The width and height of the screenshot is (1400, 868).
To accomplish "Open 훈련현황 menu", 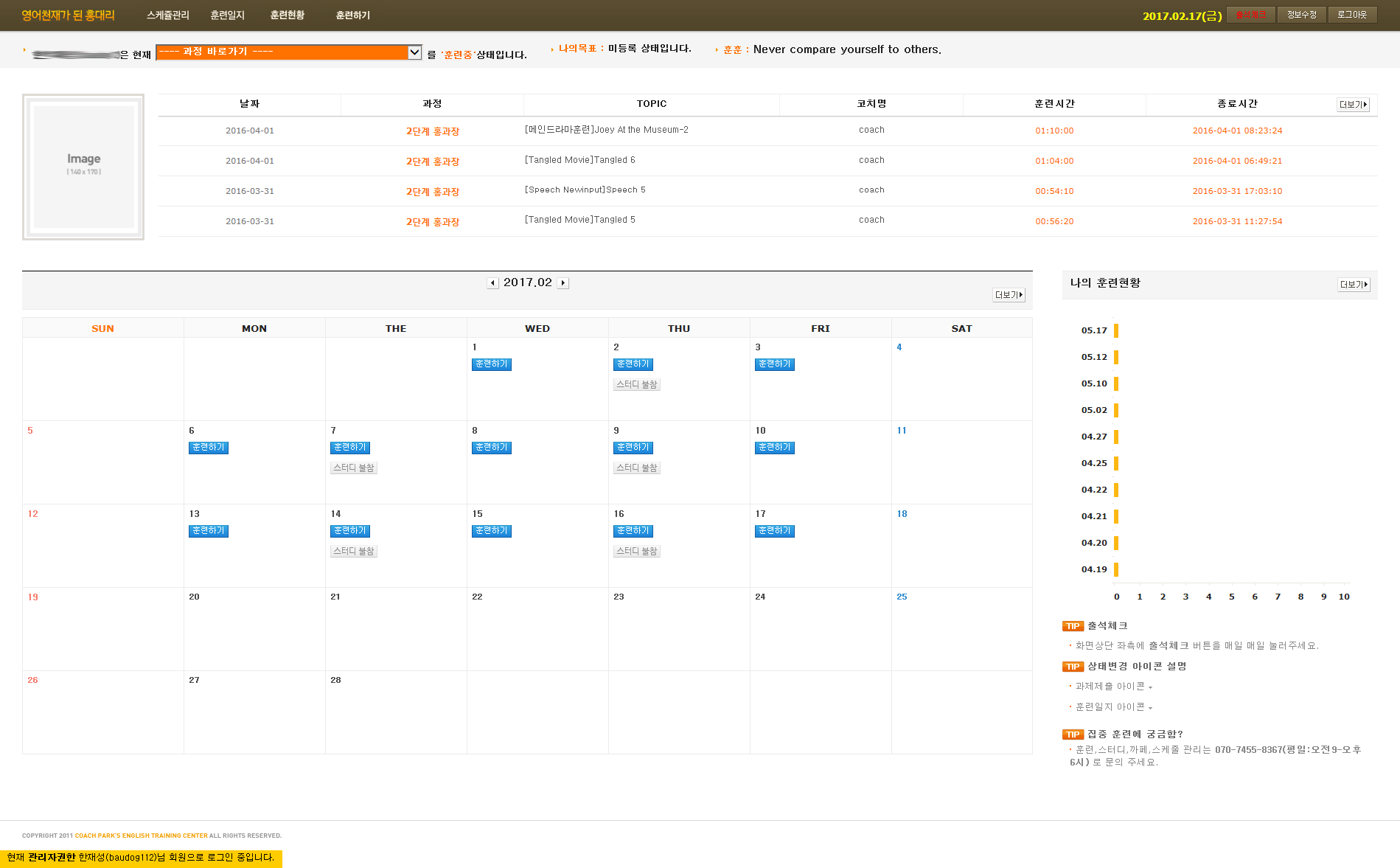I will 287,15.
